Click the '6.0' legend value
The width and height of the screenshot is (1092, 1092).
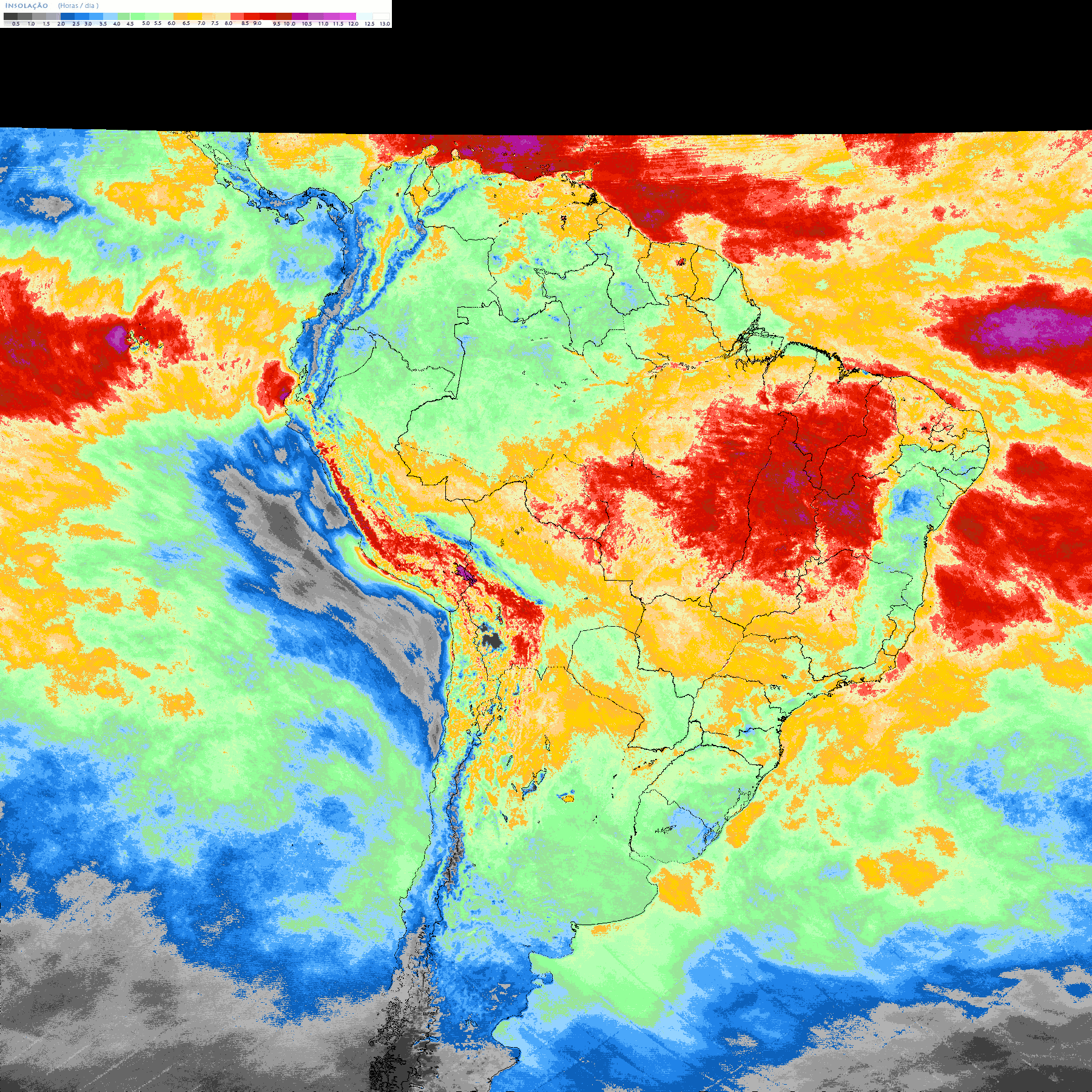tap(171, 23)
